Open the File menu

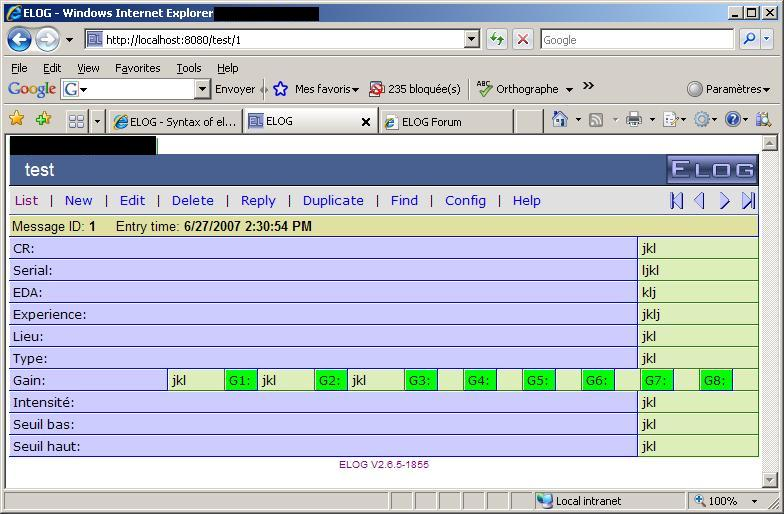point(19,68)
